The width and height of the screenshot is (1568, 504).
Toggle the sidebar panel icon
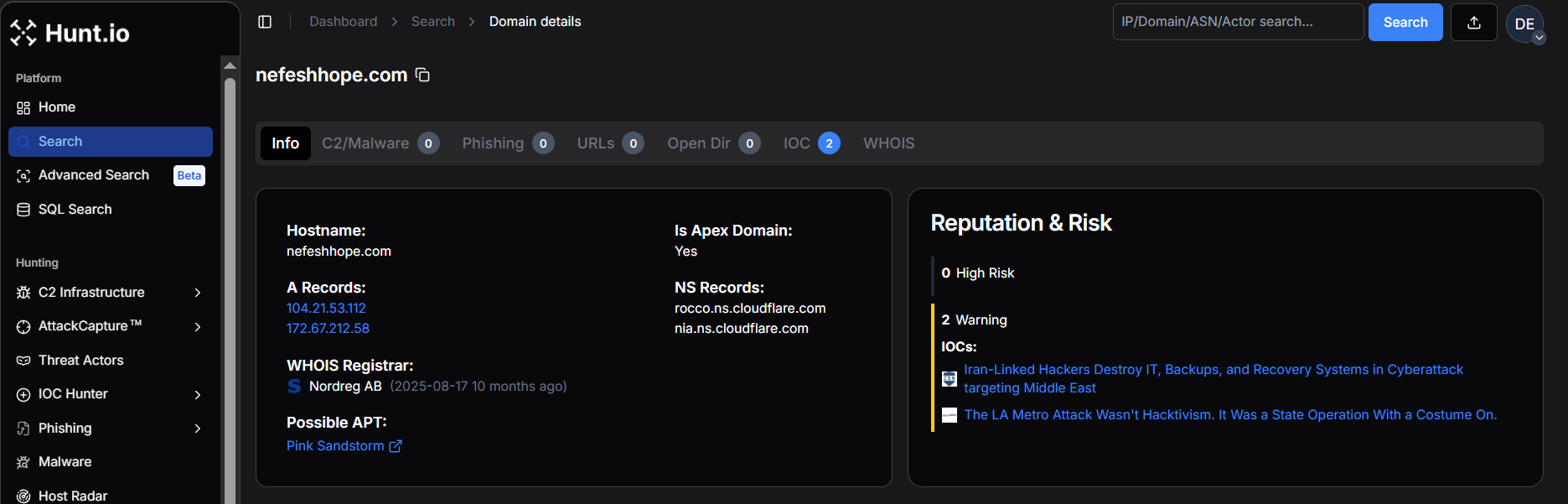tap(265, 22)
